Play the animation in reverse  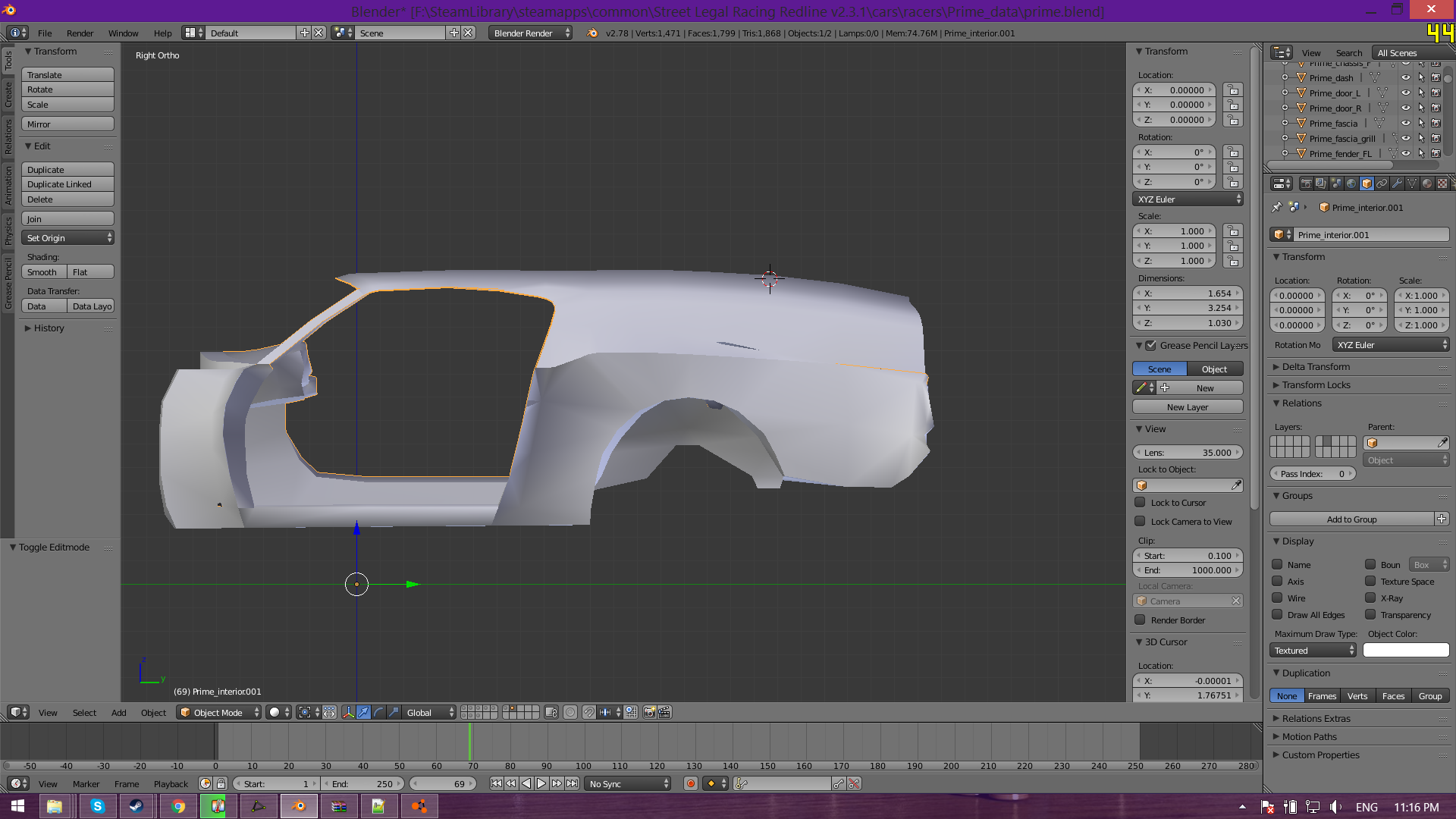tap(526, 783)
